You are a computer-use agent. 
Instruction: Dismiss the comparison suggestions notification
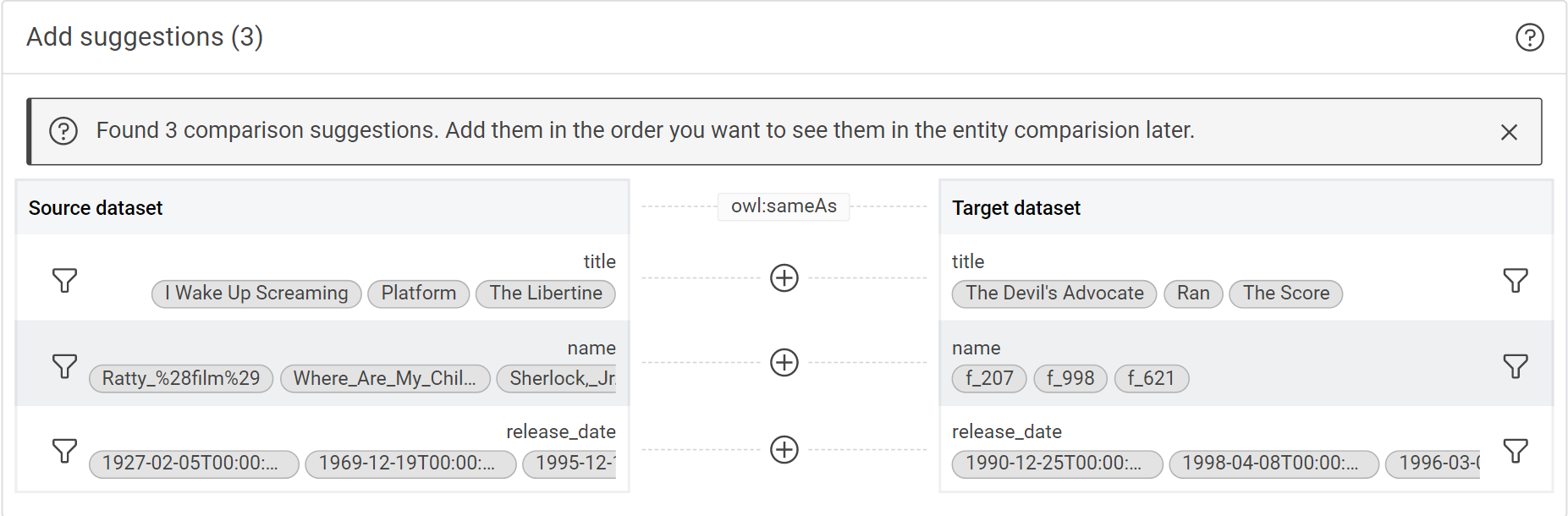pos(1509,132)
